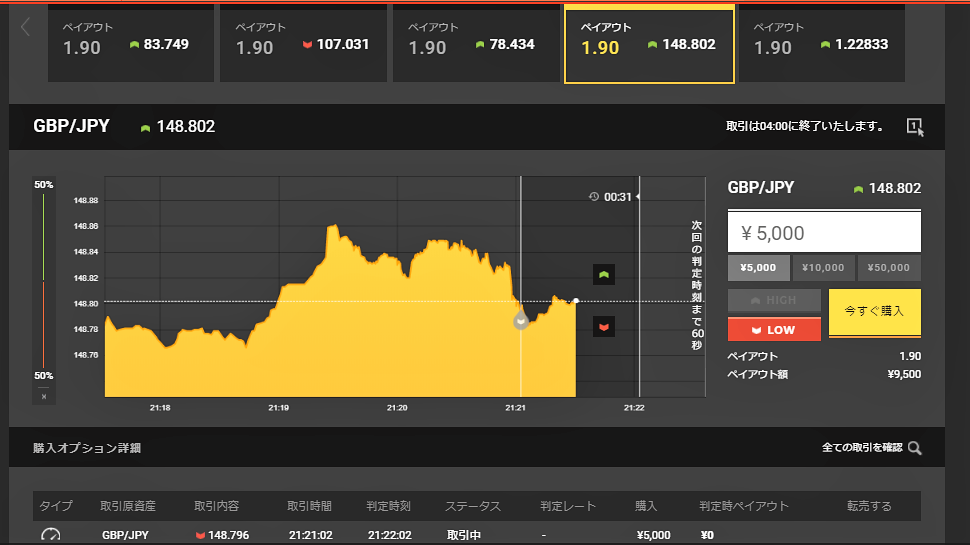This screenshot has height=545, width=970.
Task: Open one-click trade icon in GBP/JPY header
Action: coord(915,127)
